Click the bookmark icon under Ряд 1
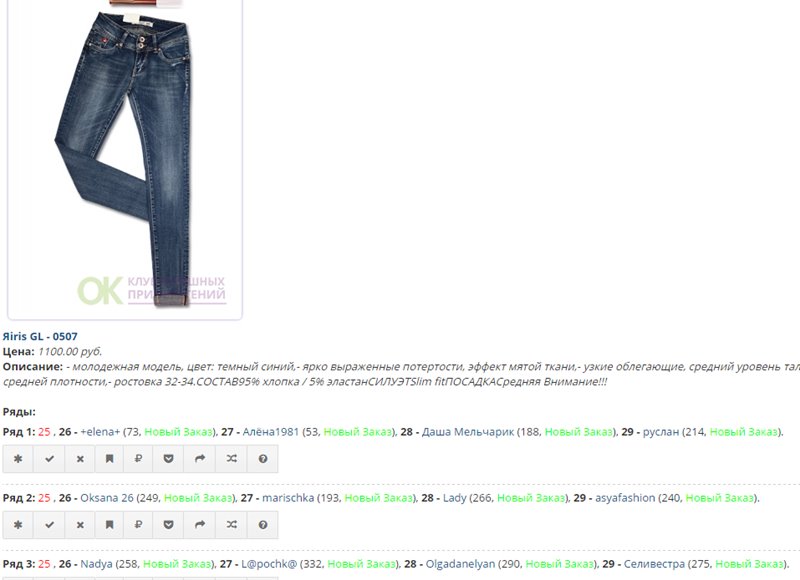This screenshot has width=800, height=580. [110, 459]
